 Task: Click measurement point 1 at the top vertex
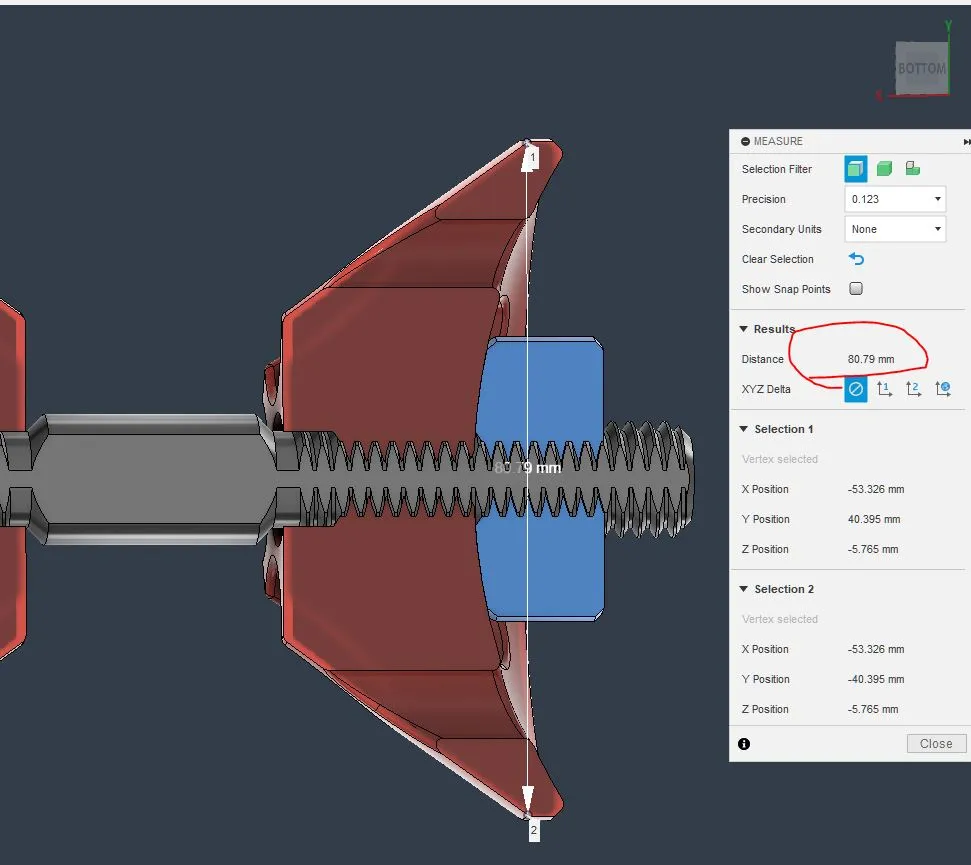528,145
